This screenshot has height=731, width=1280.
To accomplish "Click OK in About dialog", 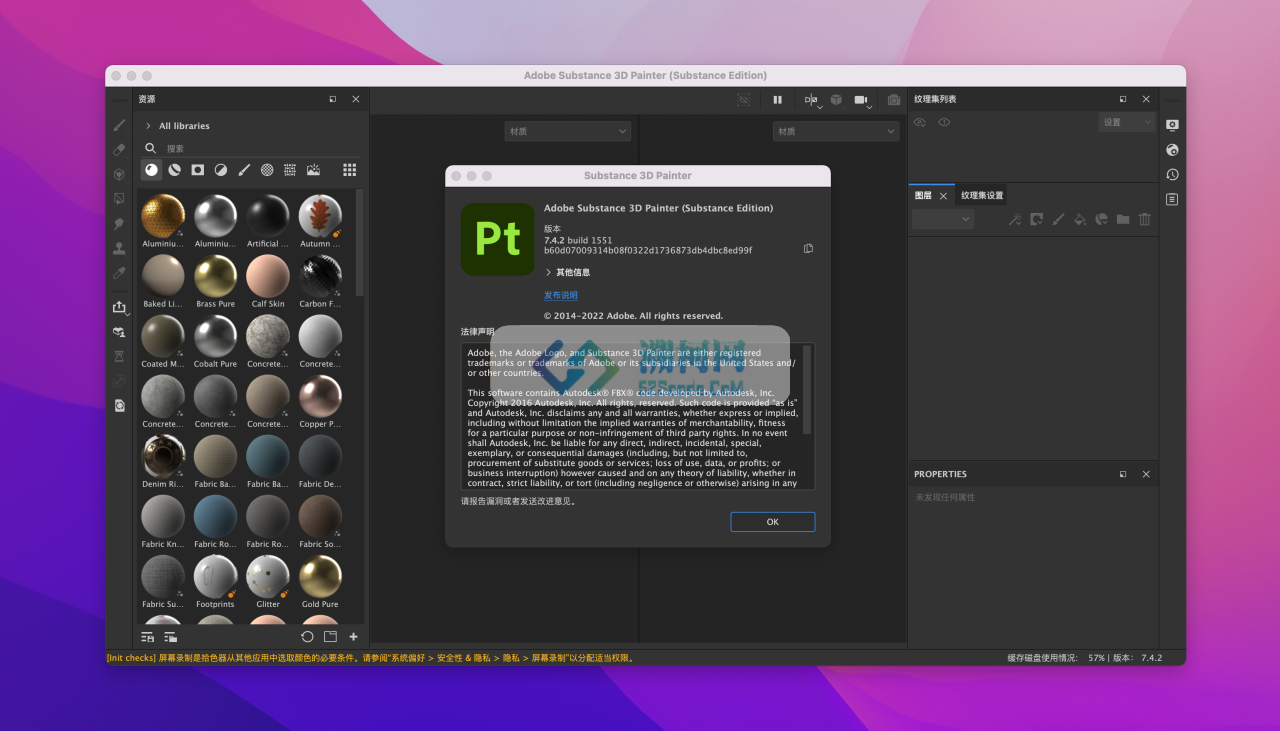I will pos(772,522).
